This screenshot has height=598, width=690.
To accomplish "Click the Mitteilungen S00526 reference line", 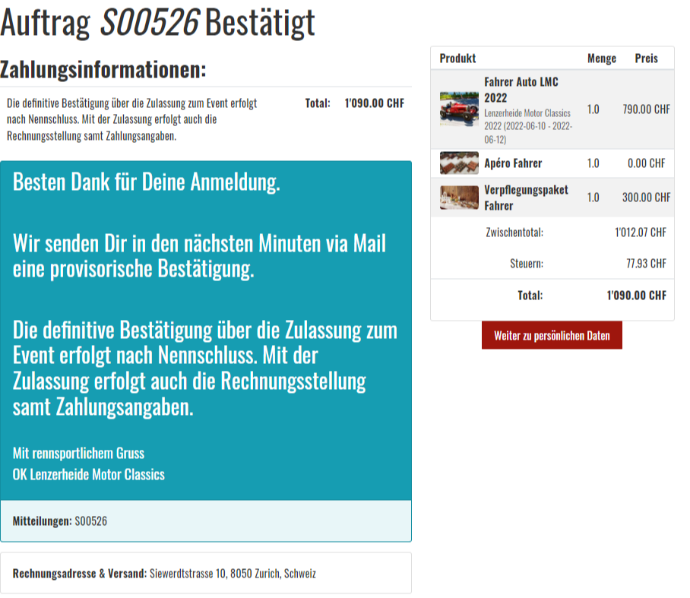I will tap(60, 521).
